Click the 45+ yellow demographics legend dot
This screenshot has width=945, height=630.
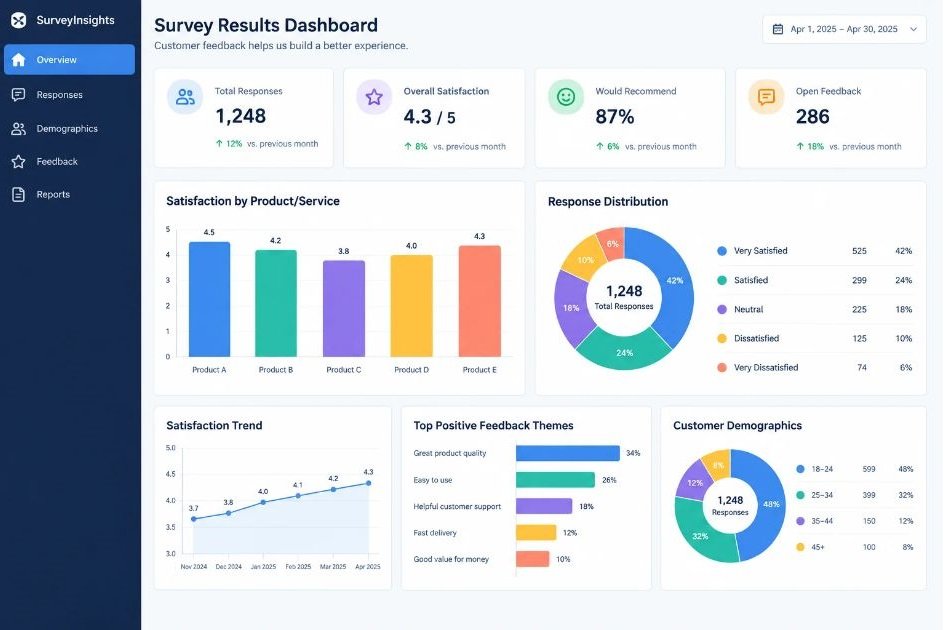coord(800,547)
